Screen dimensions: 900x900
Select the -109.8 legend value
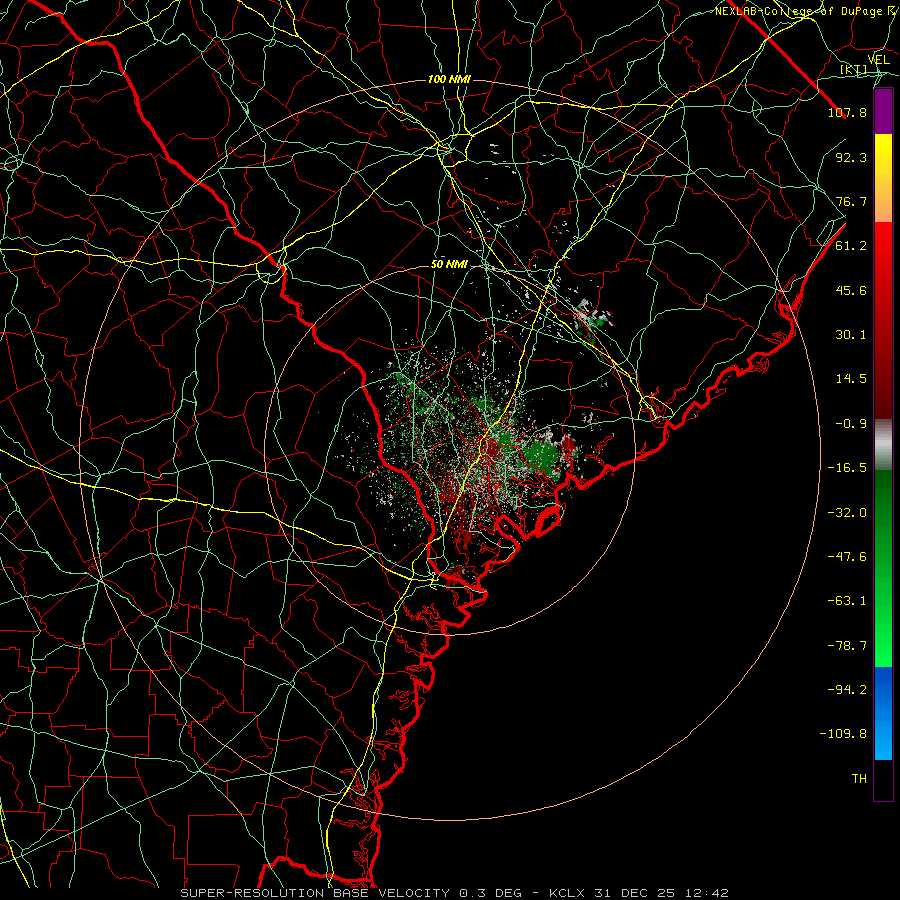point(843,734)
